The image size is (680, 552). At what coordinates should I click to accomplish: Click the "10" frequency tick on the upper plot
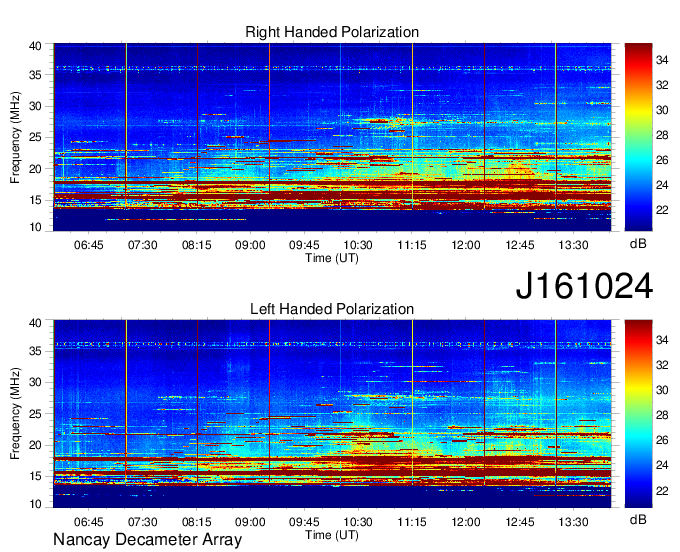[x=35, y=227]
